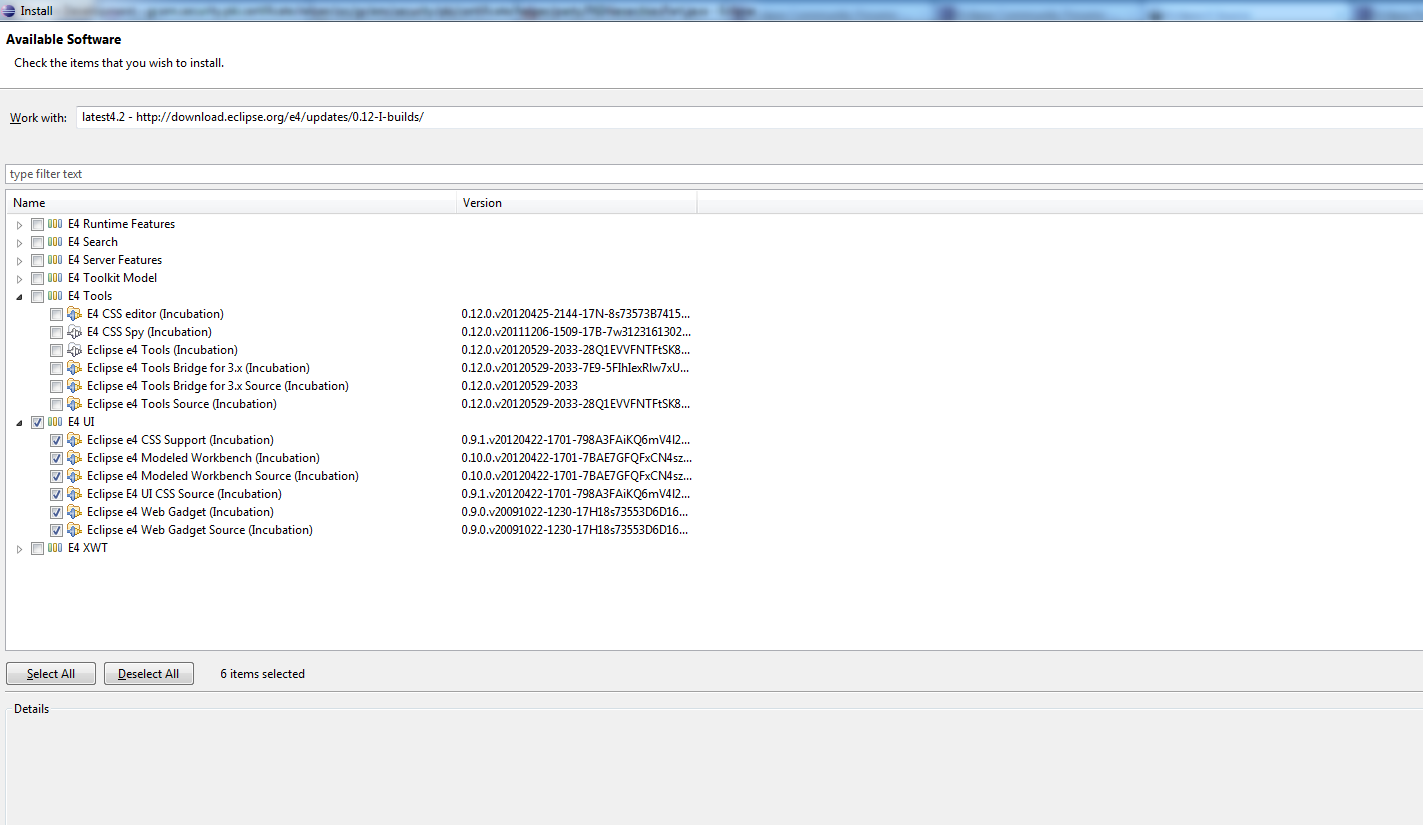1423x825 pixels.
Task: Uncheck Eclipse E4 UI CSS Source
Action: (56, 494)
